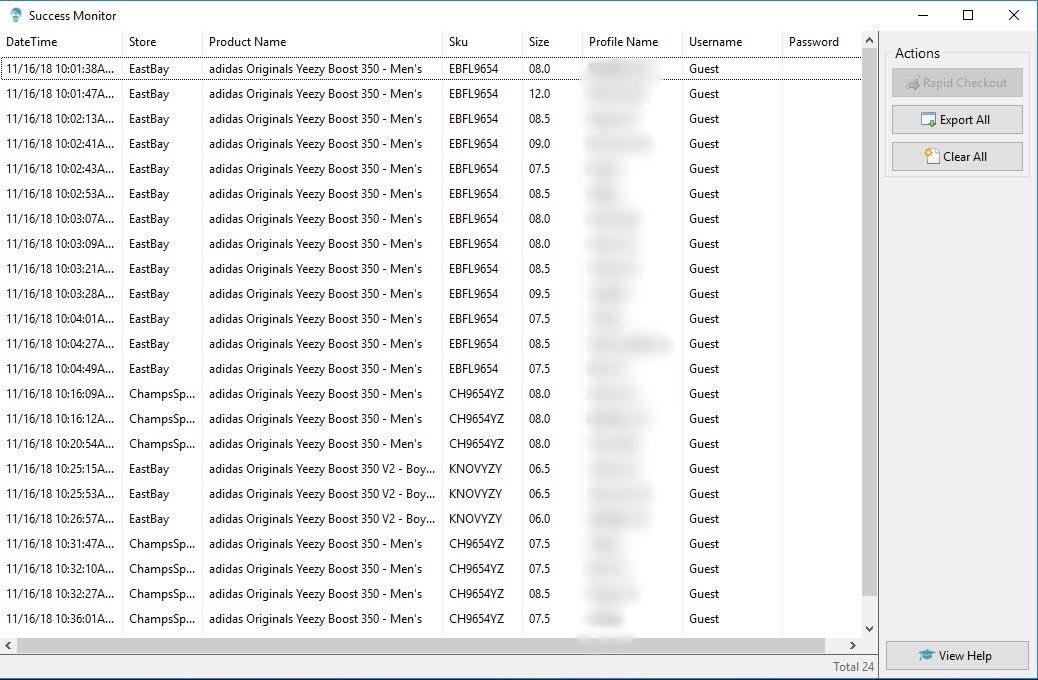The image size is (1038, 680).
Task: Click the horizontal scrollbar right arrow
Action: tap(853, 645)
